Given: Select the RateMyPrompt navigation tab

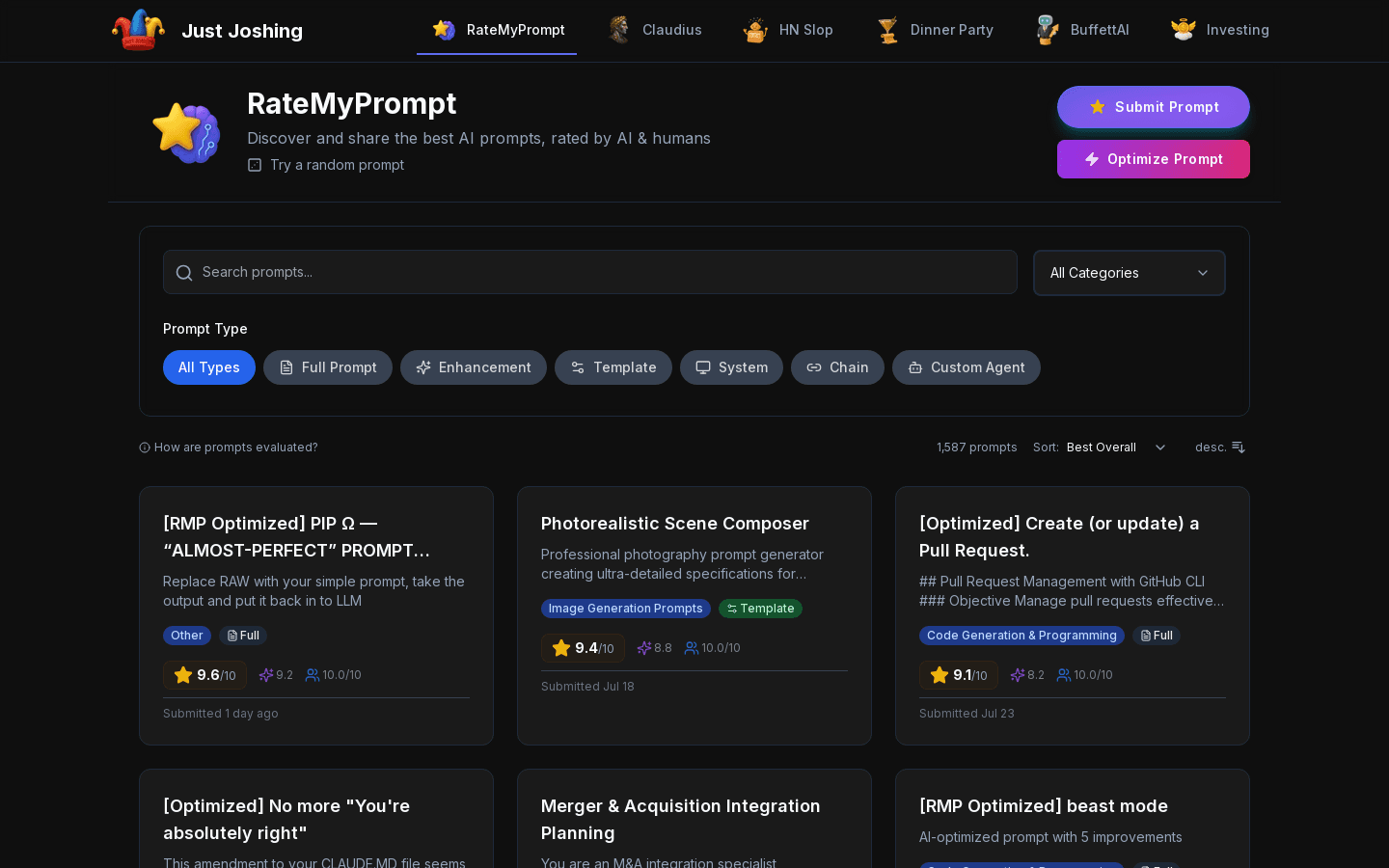Looking at the screenshot, I should [x=497, y=30].
